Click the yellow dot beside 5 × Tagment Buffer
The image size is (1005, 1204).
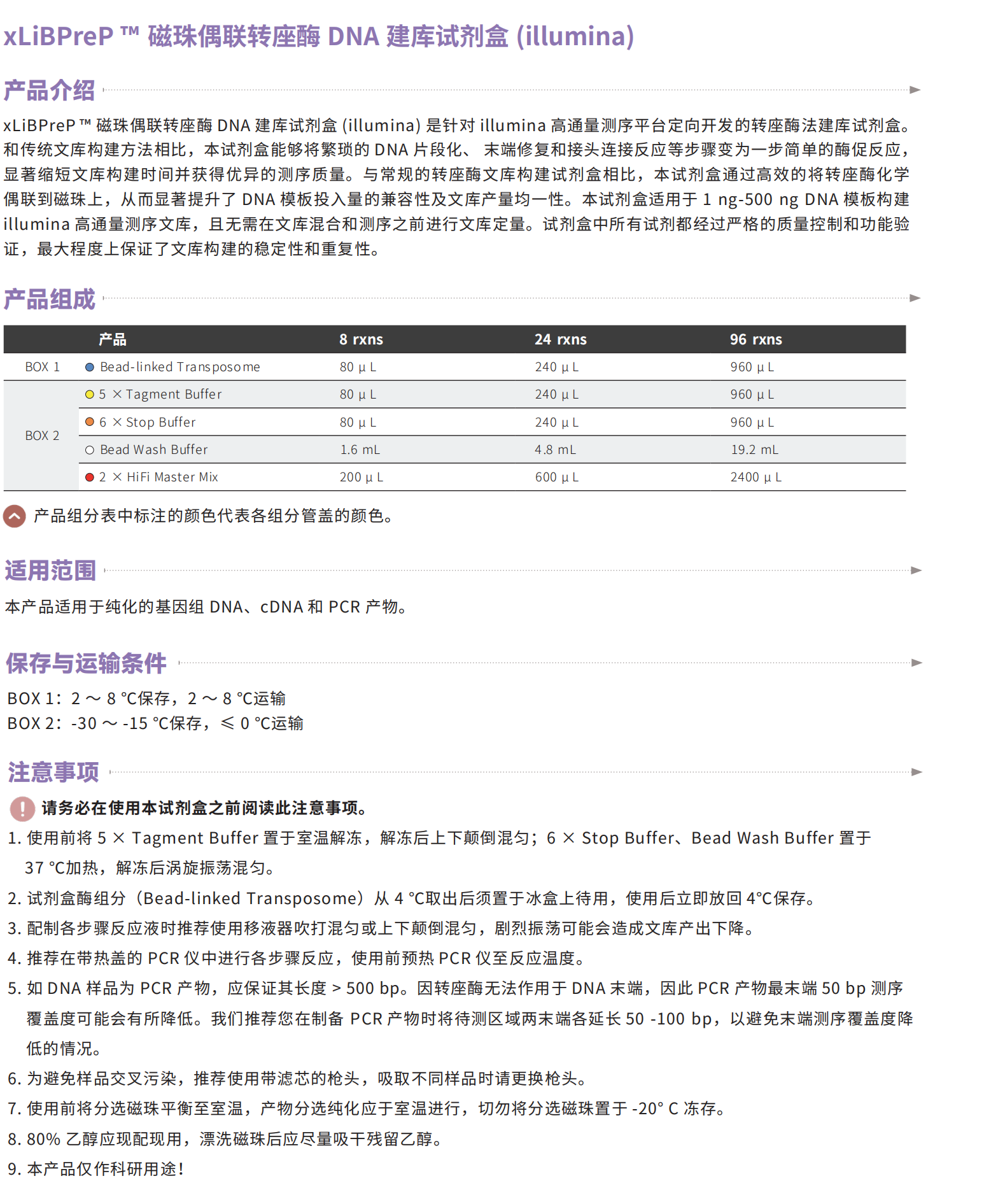point(90,395)
